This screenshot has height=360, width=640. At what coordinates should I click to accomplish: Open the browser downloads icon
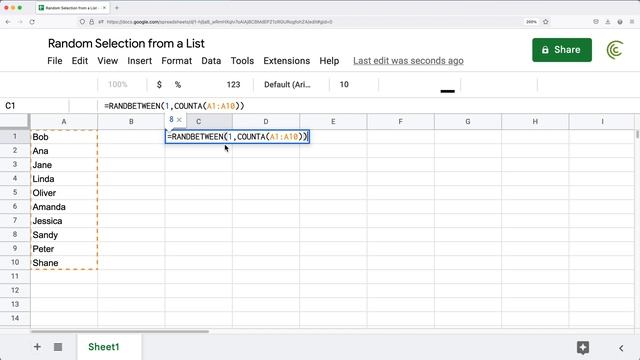(x=608, y=22)
